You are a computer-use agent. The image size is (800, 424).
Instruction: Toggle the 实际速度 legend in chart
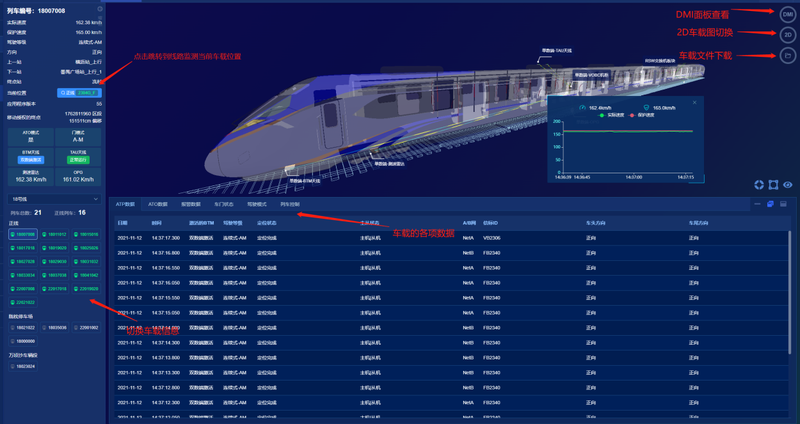click(x=612, y=115)
